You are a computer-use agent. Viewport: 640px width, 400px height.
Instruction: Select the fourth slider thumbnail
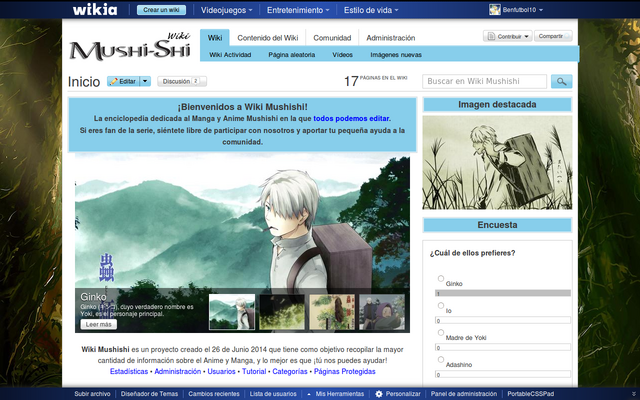[x=382, y=312]
